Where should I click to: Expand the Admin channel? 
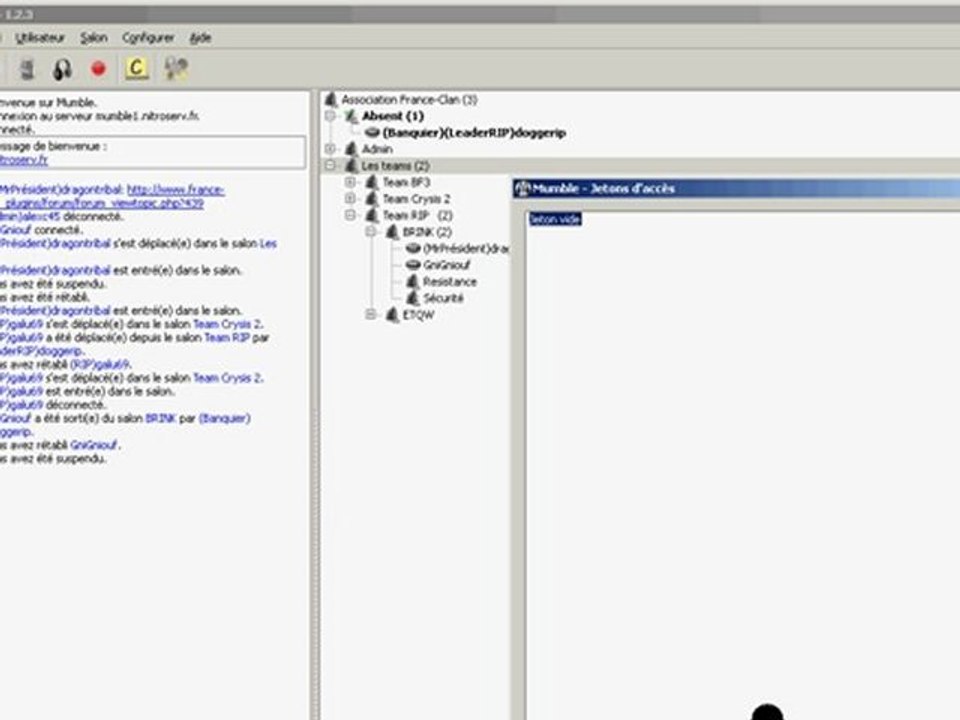331,149
